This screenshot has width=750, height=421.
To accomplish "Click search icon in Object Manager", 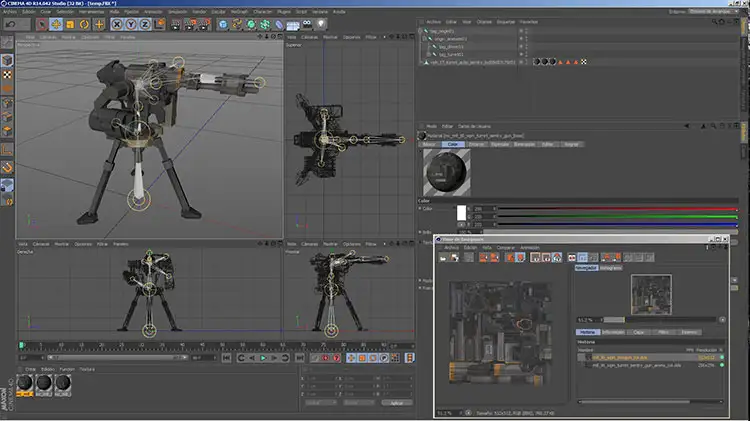I will tap(714, 22).
